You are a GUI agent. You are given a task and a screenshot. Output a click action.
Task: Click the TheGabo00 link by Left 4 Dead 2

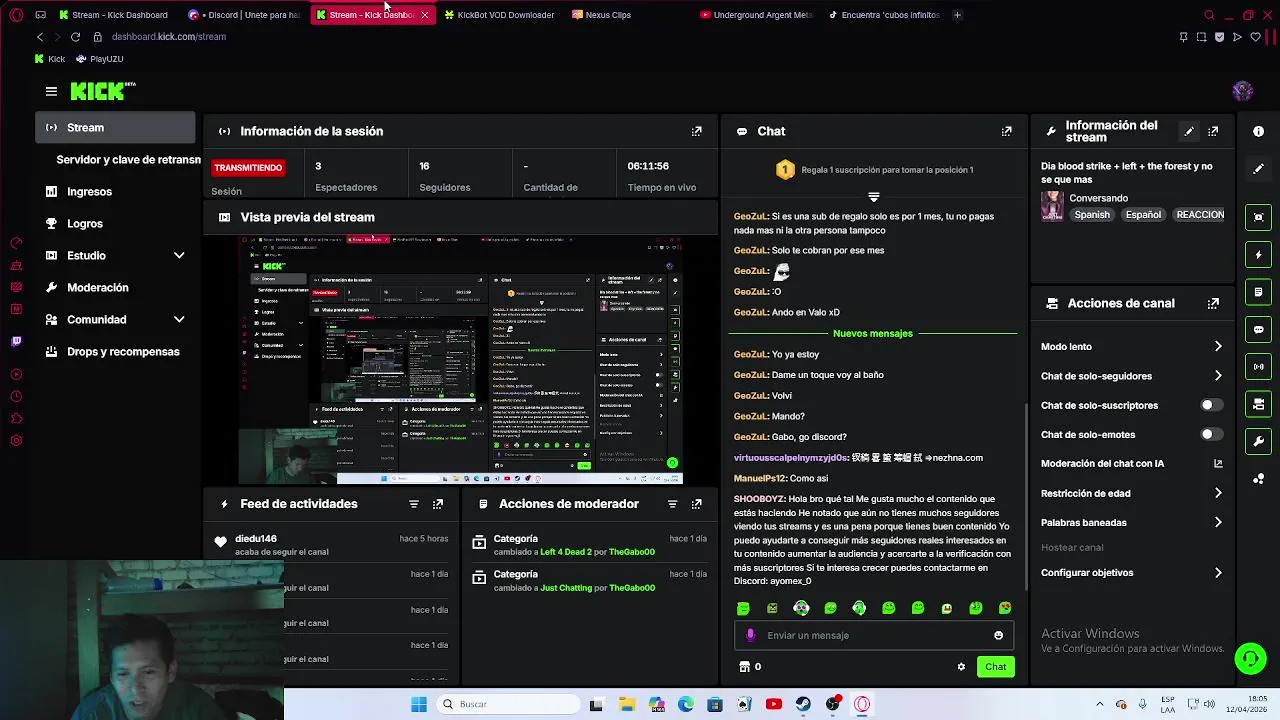[x=632, y=552]
